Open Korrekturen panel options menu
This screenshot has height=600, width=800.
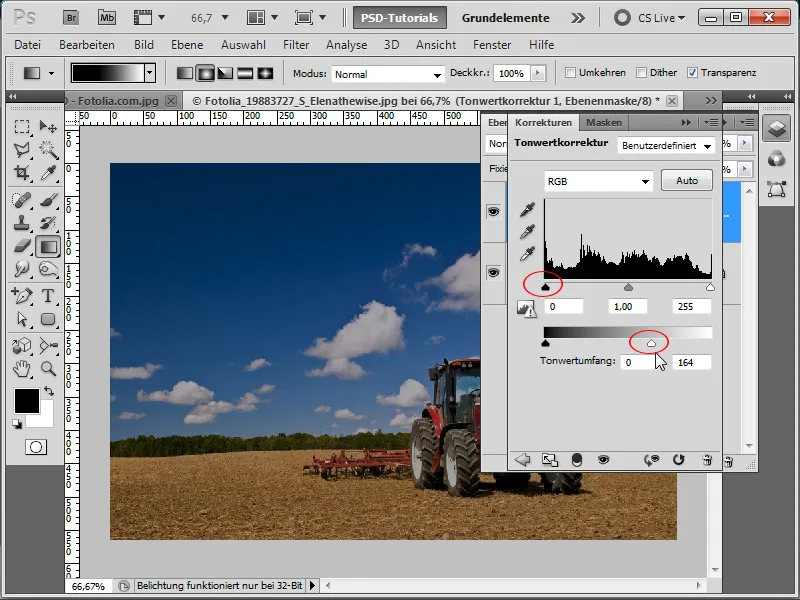711,122
